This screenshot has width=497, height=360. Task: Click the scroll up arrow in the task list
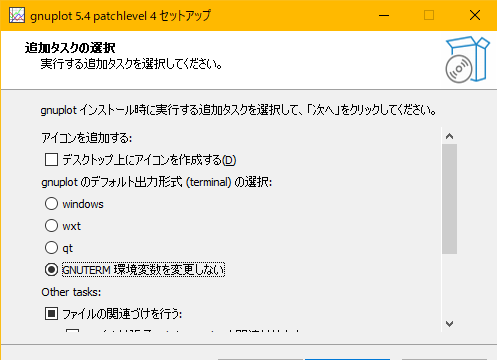pyautogui.click(x=449, y=136)
